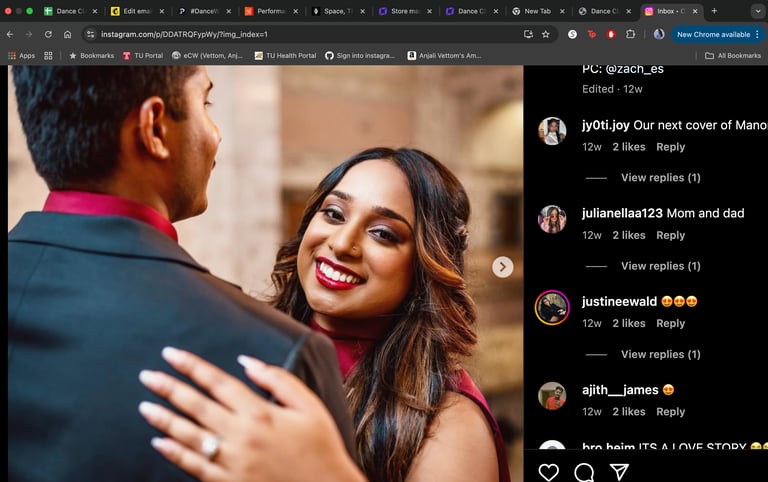View replies under justineewald's comment
This screenshot has height=482, width=768.
[x=660, y=355]
